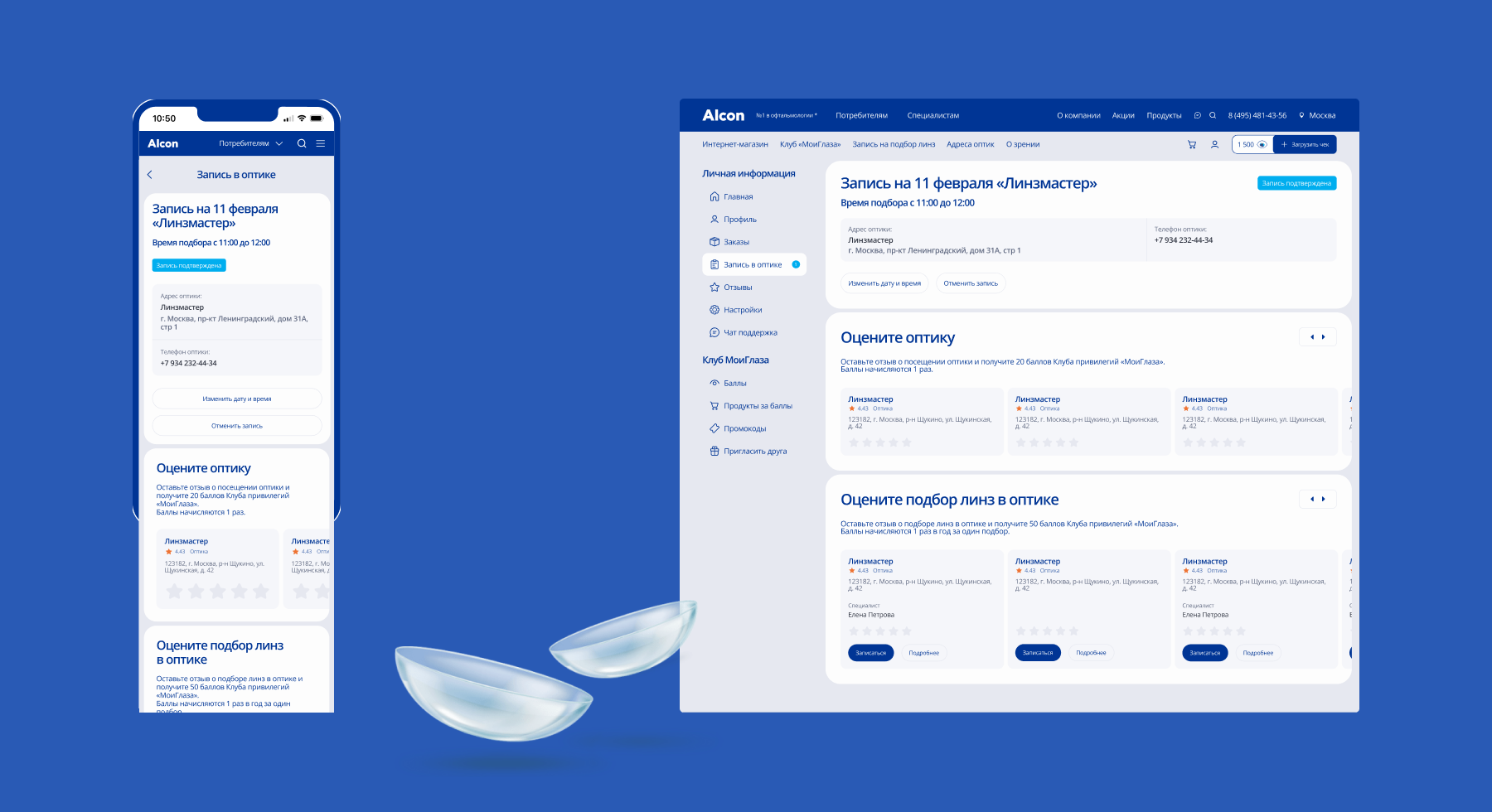Open Потребителям in desktop top menu

[x=861, y=115]
